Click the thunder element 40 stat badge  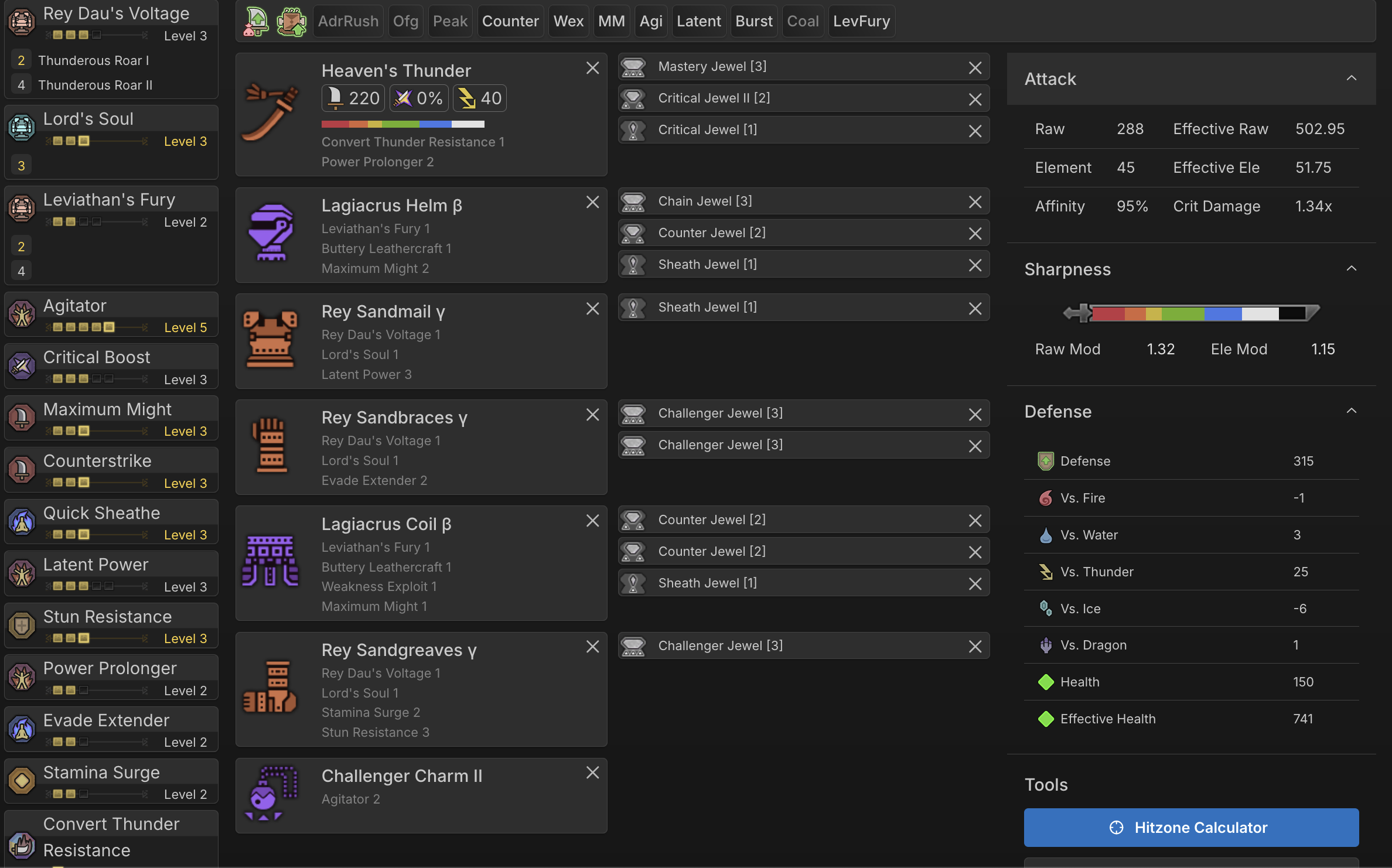tap(480, 98)
